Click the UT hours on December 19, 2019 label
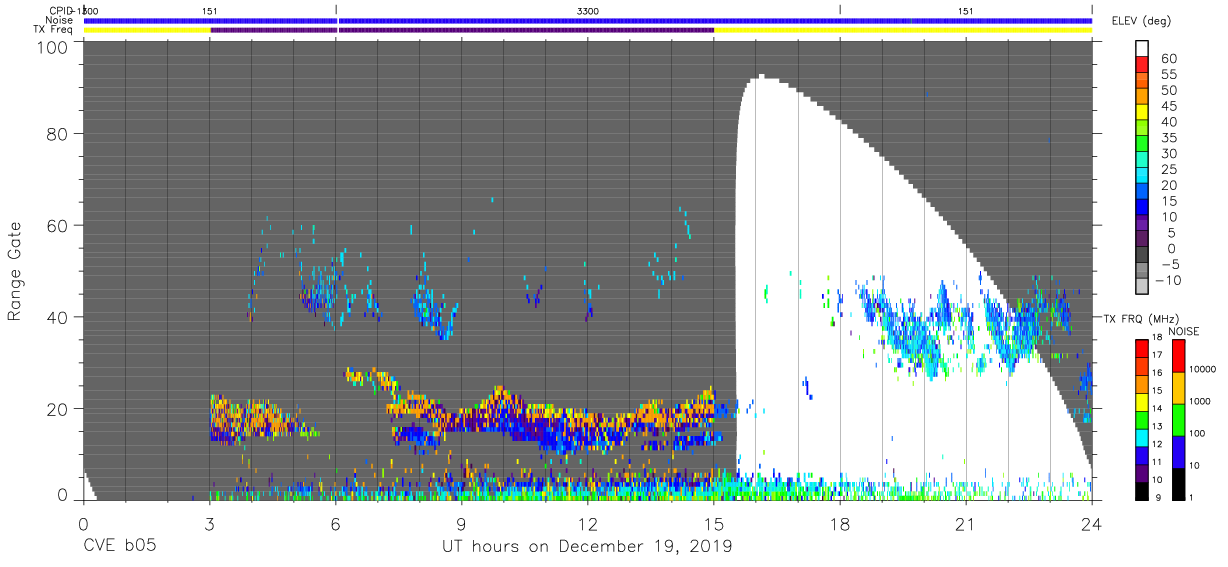 tap(587, 548)
